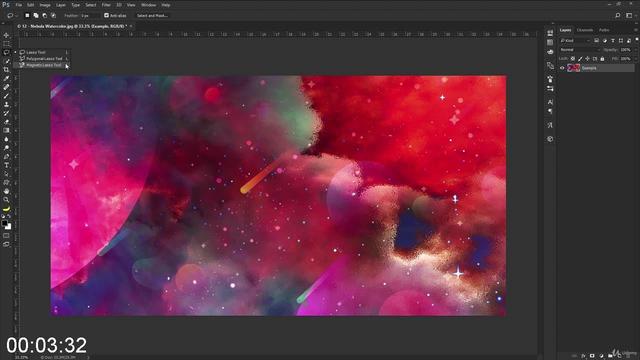The width and height of the screenshot is (640, 360).
Task: Select the Horizontal Type tool
Action: click(x=6, y=165)
